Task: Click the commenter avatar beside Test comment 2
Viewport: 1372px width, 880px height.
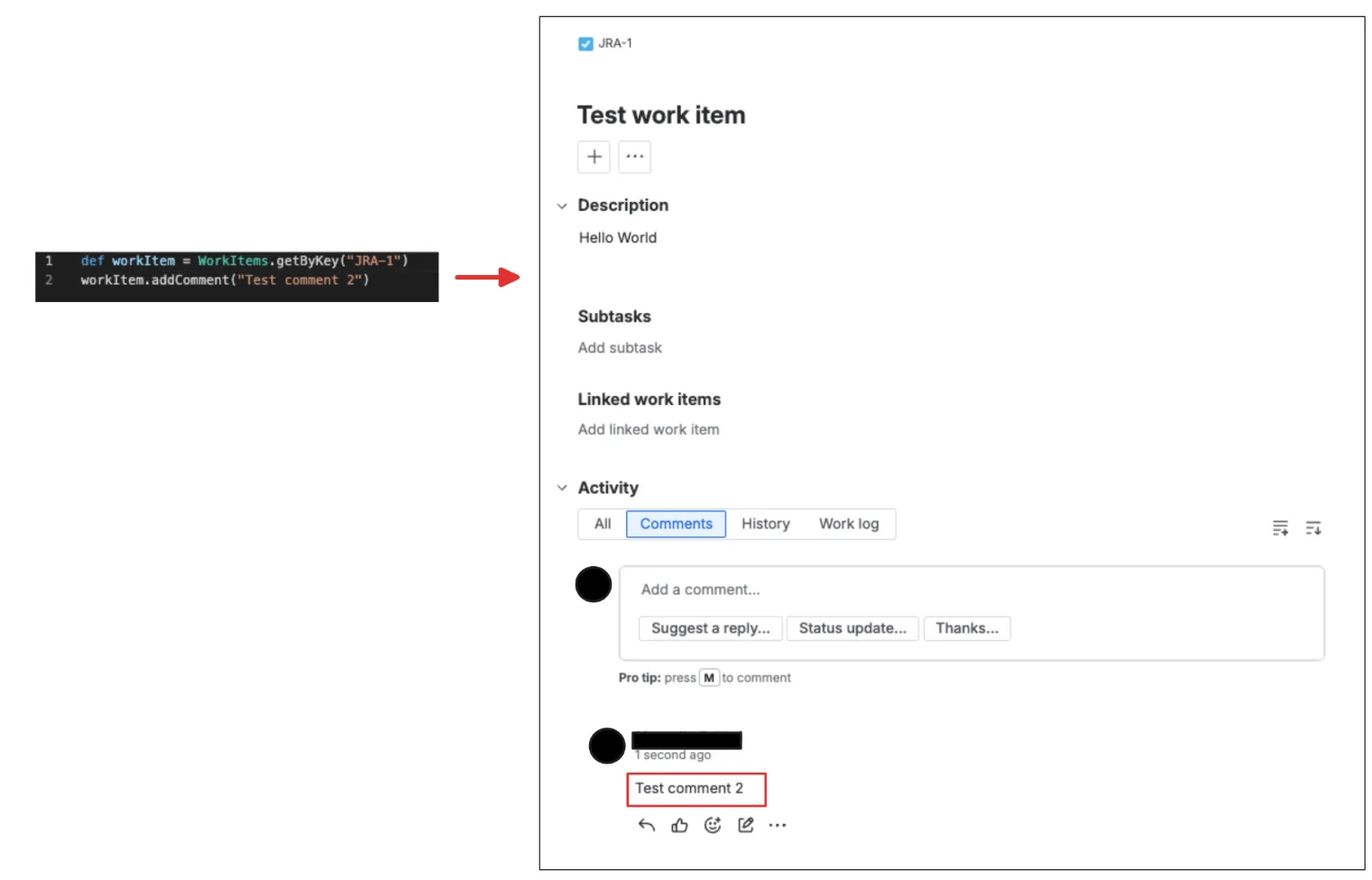Action: pyautogui.click(x=607, y=746)
